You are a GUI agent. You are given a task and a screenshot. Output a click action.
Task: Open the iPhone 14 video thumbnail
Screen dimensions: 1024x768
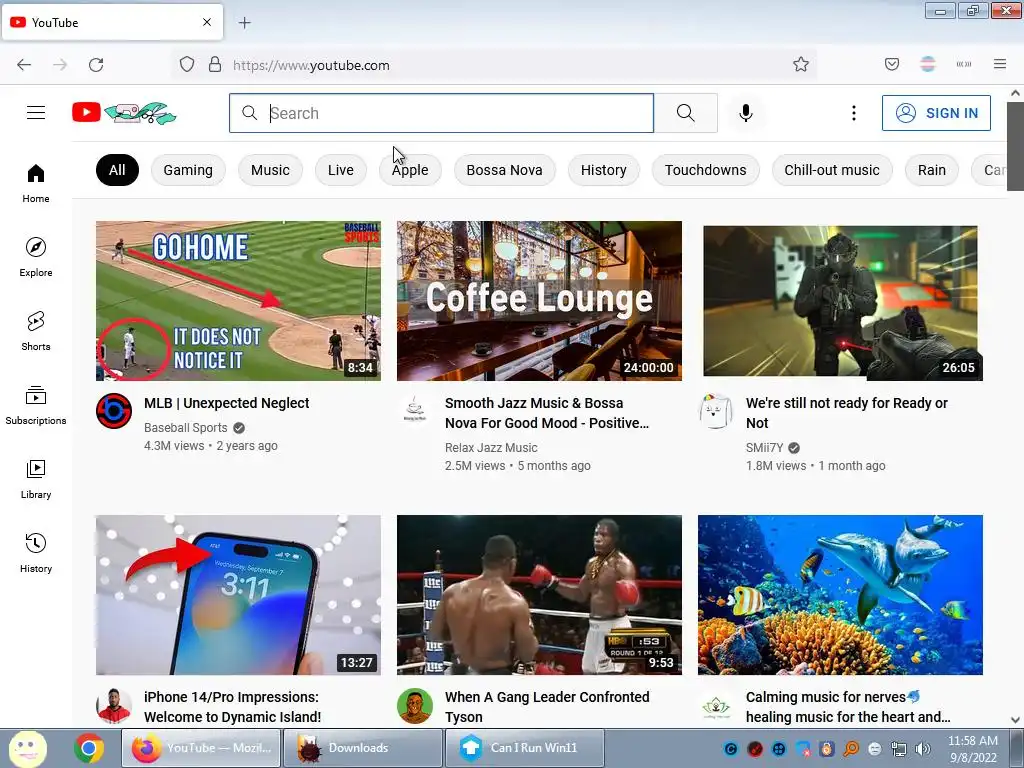pos(238,595)
